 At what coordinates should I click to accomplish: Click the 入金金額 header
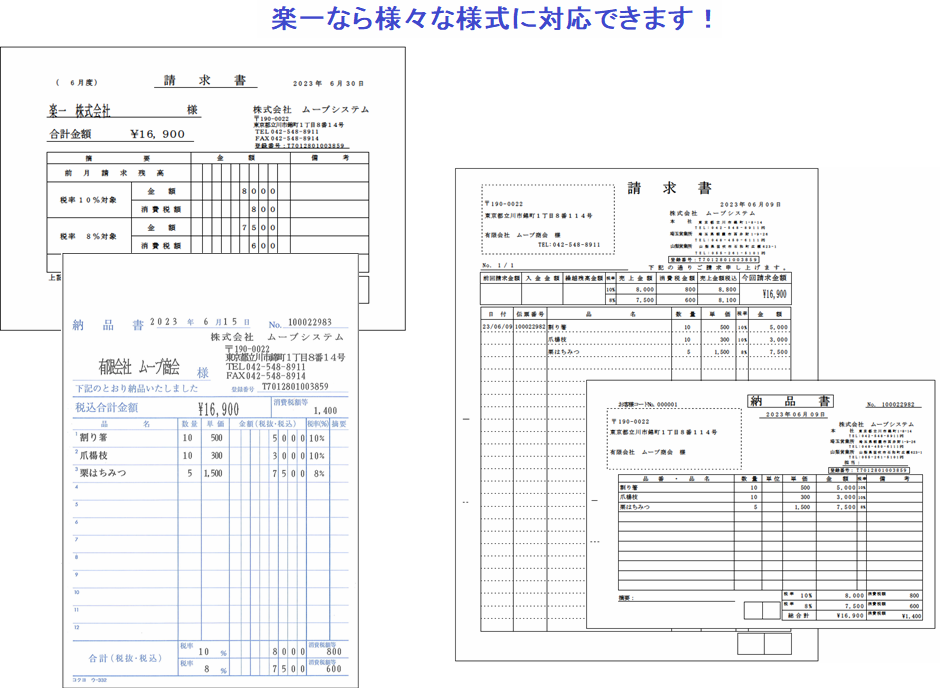542,279
